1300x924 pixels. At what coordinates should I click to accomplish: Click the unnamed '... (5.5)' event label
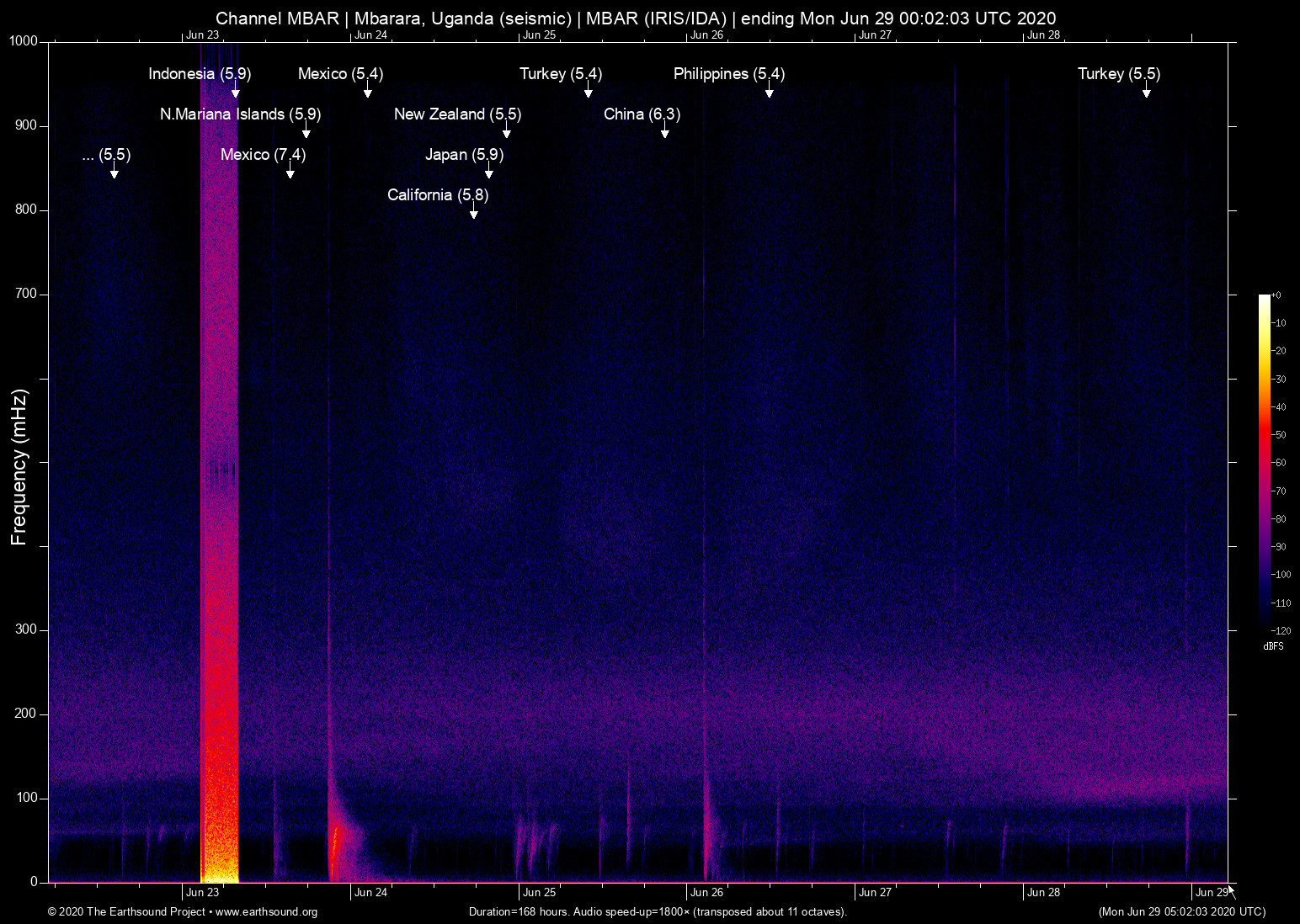(x=107, y=154)
